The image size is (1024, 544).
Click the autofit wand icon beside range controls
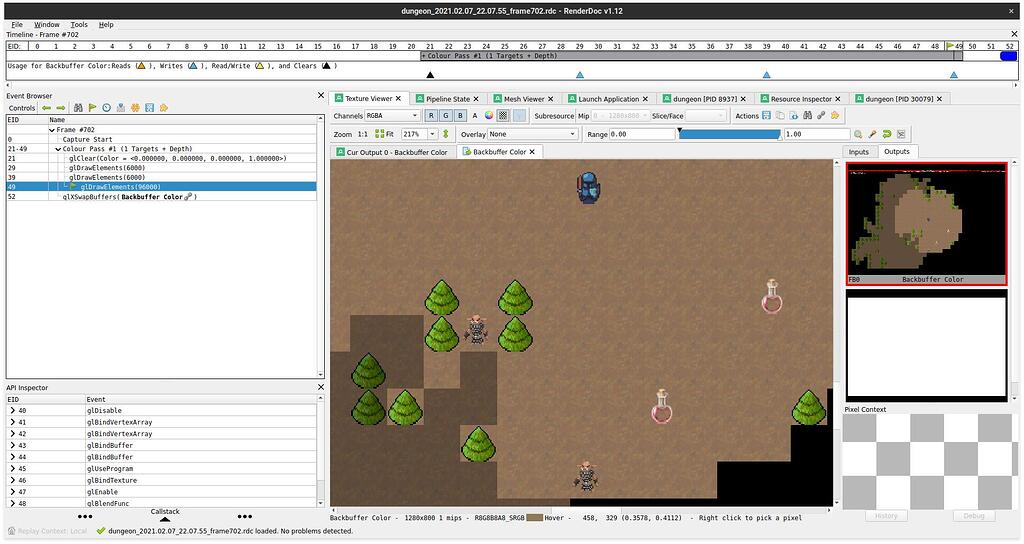pyautogui.click(x=872, y=134)
